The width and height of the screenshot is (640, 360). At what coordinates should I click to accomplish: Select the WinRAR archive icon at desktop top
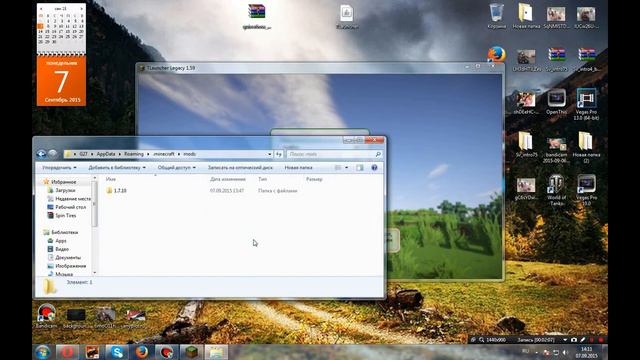click(256, 17)
